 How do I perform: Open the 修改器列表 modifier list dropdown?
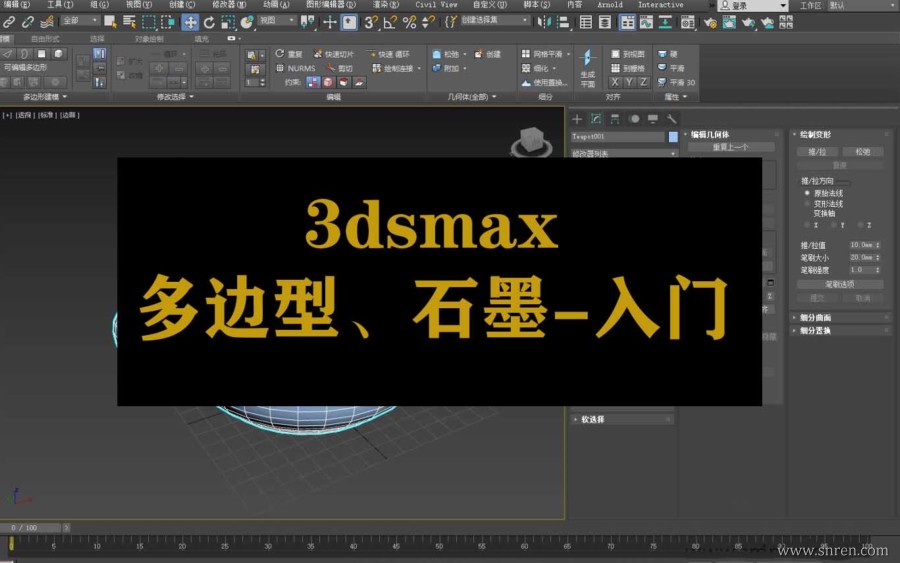(x=624, y=154)
